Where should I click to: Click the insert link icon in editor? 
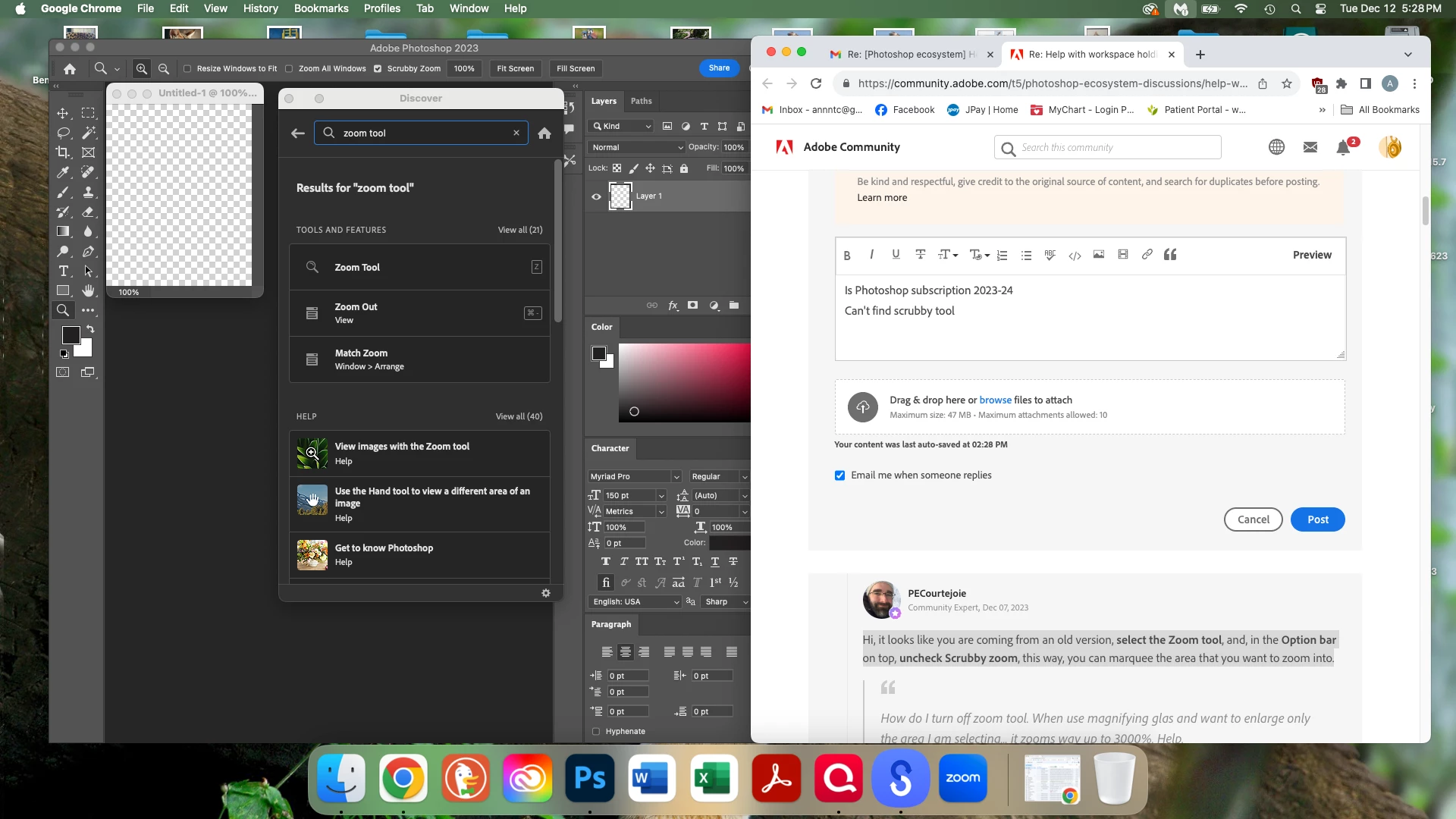click(x=1147, y=255)
